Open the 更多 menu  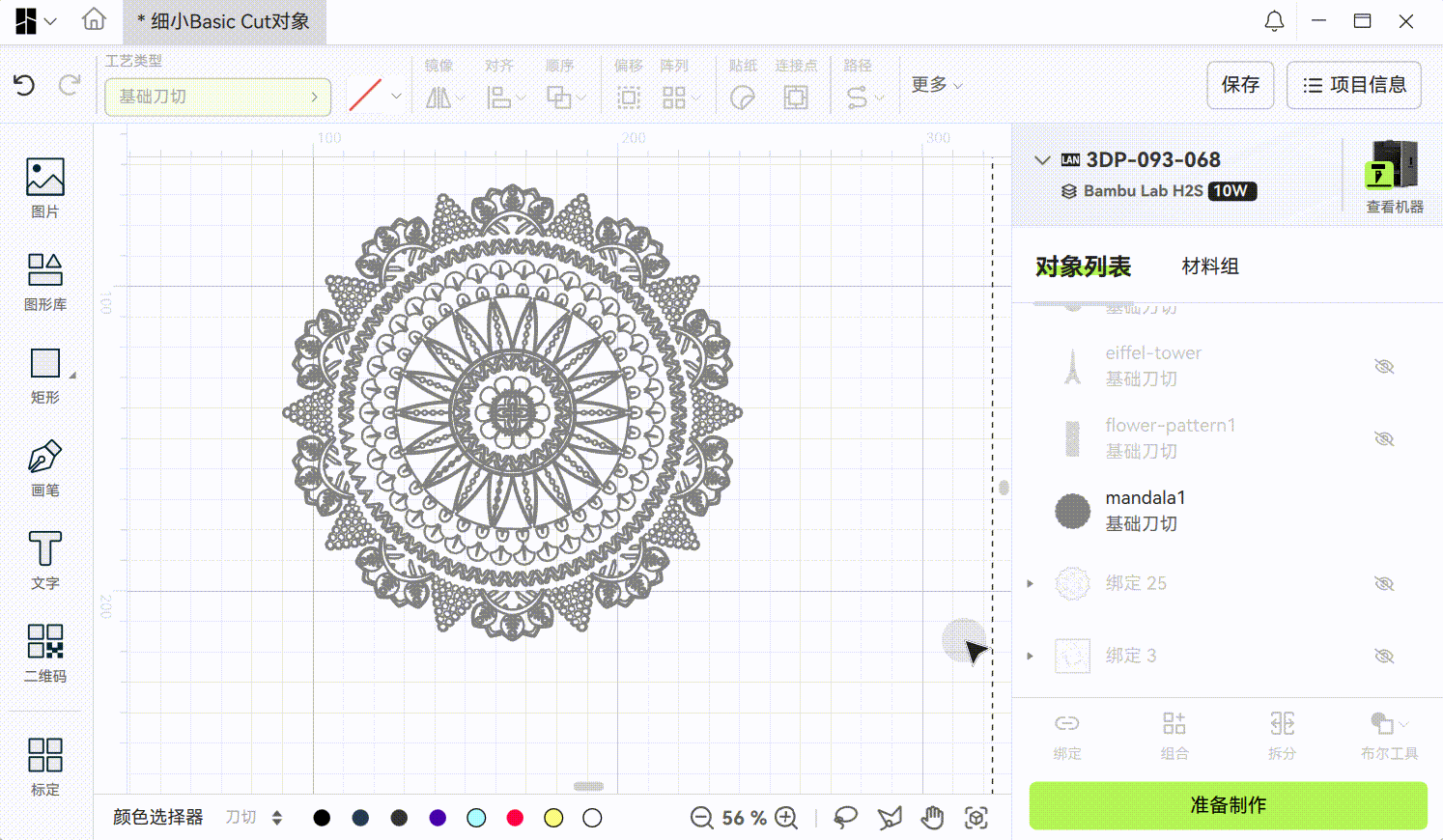(936, 85)
